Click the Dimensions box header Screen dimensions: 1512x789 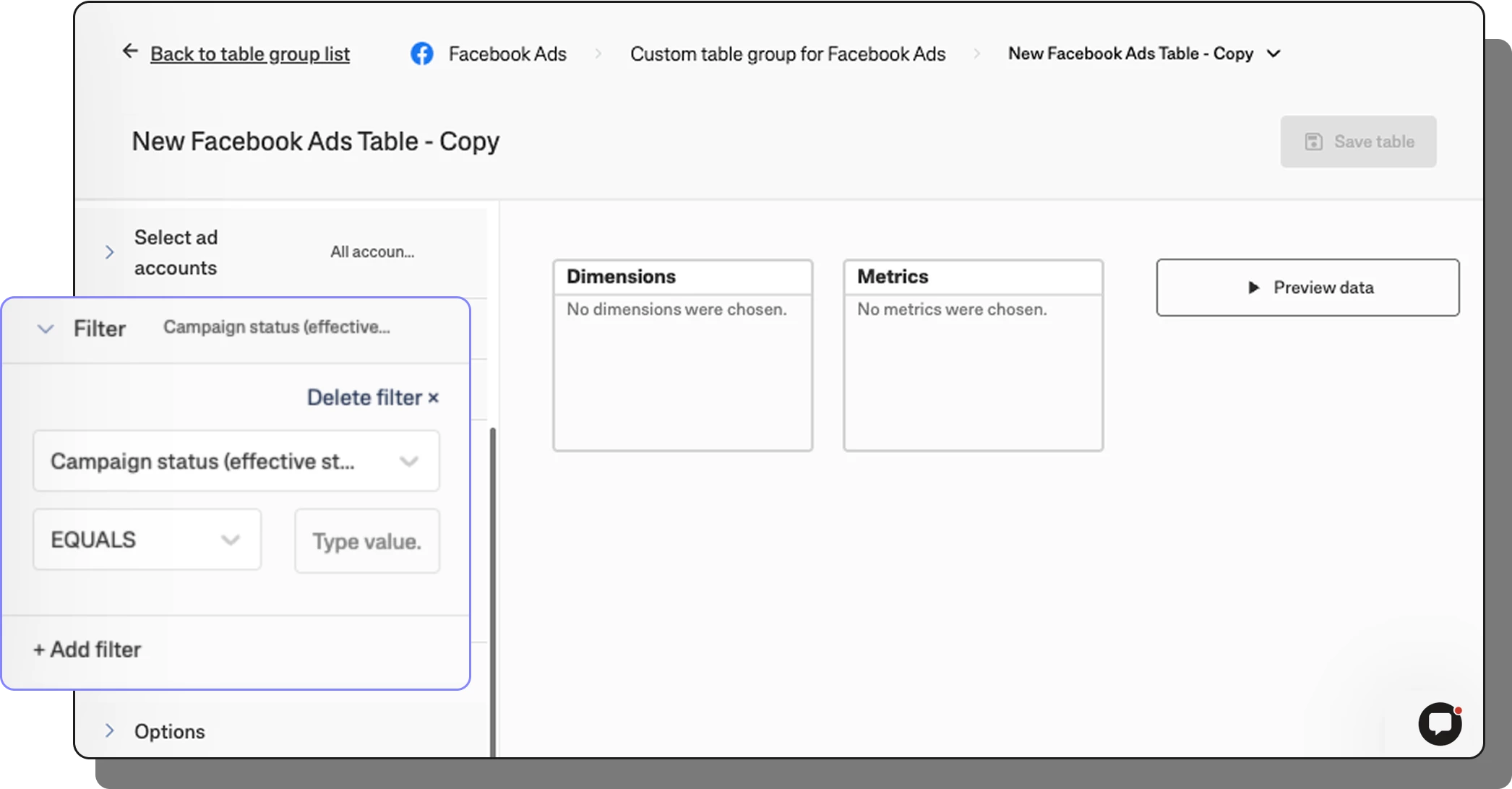click(683, 277)
